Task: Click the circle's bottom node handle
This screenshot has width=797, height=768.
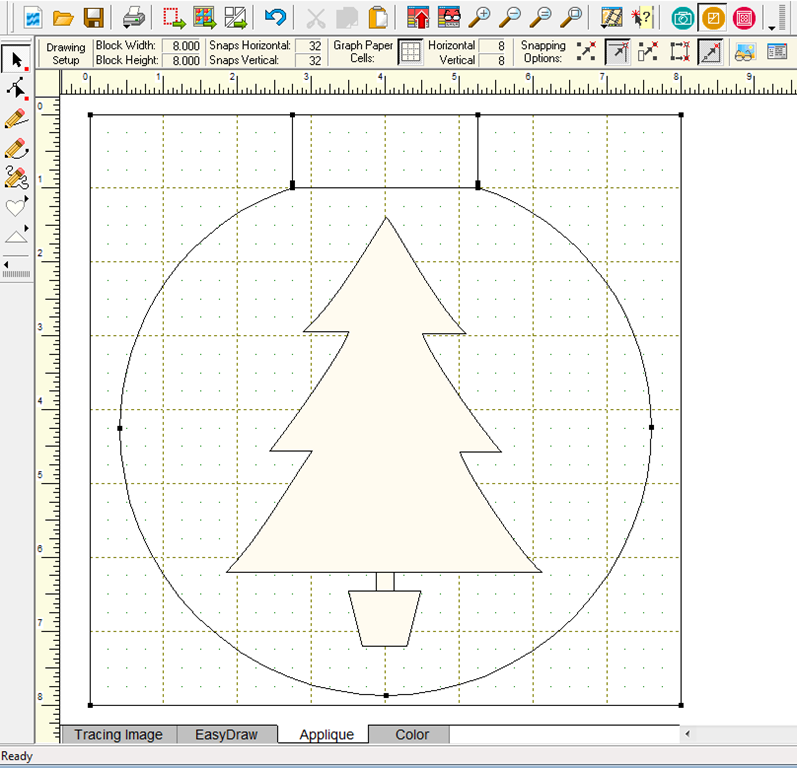Action: (x=386, y=695)
